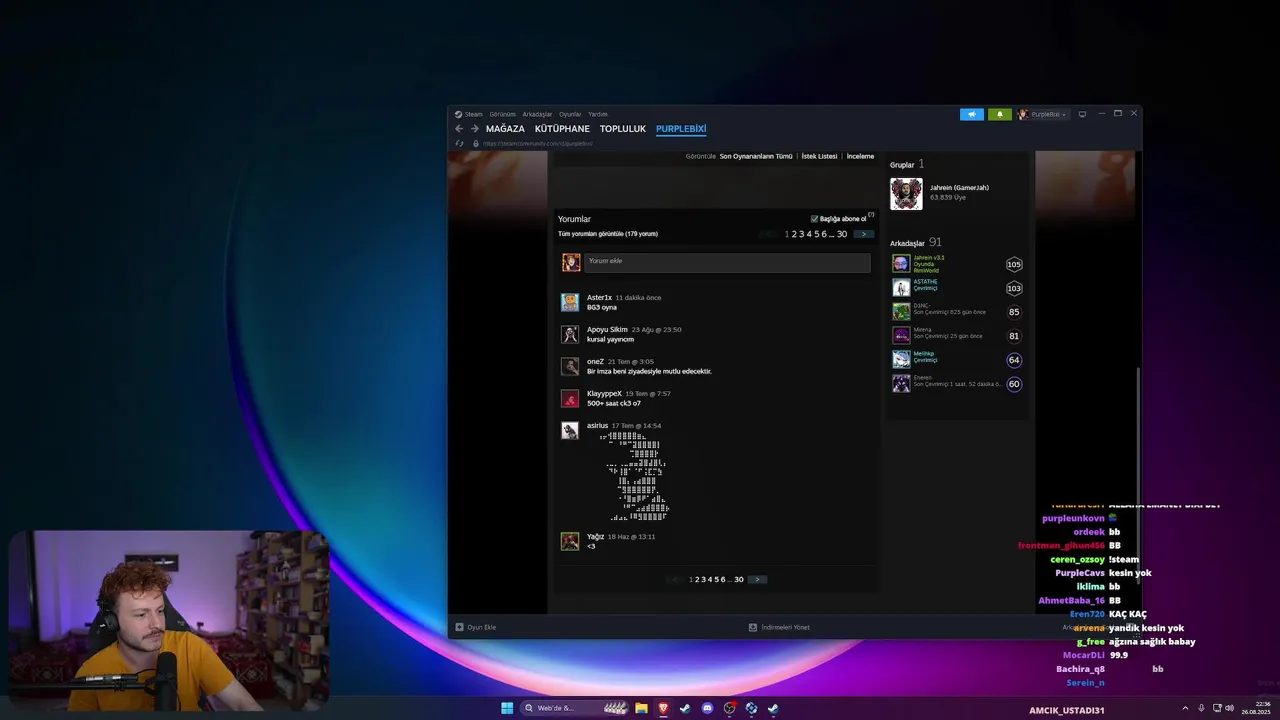Reload the page with the refresh icon
The height and width of the screenshot is (720, 1280).
pyautogui.click(x=459, y=143)
